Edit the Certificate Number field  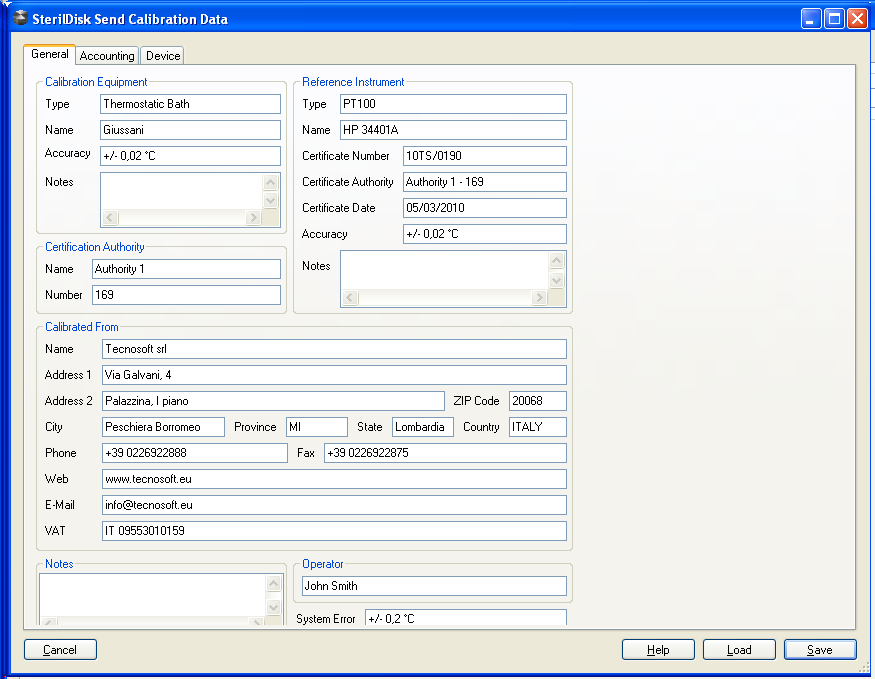485,156
